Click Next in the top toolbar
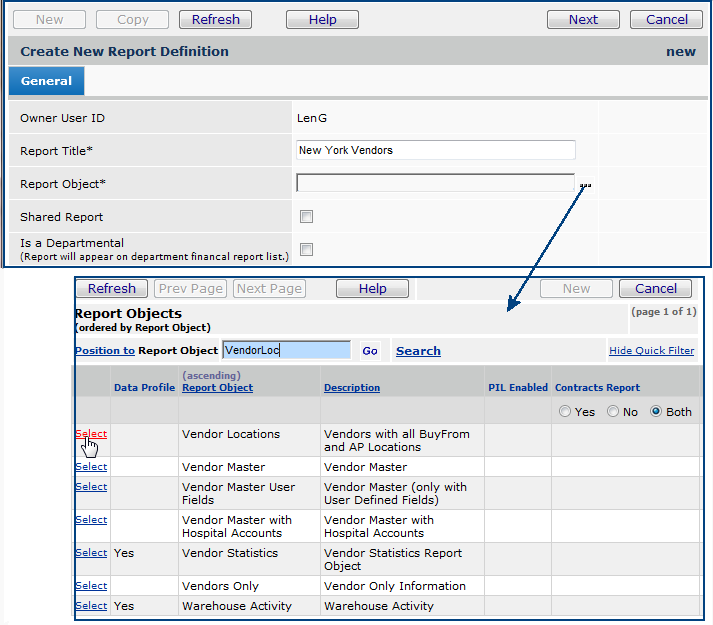 (x=583, y=19)
